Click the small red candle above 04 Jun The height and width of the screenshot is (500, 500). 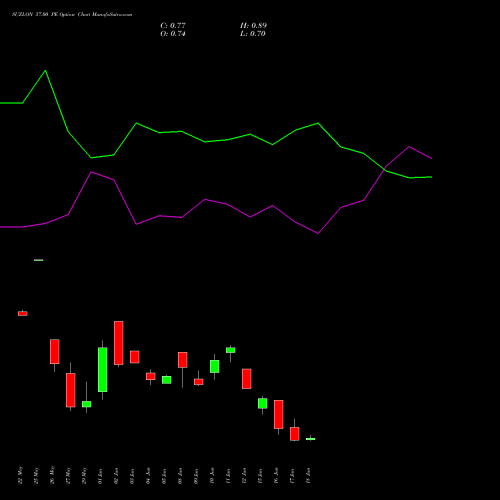point(151,376)
